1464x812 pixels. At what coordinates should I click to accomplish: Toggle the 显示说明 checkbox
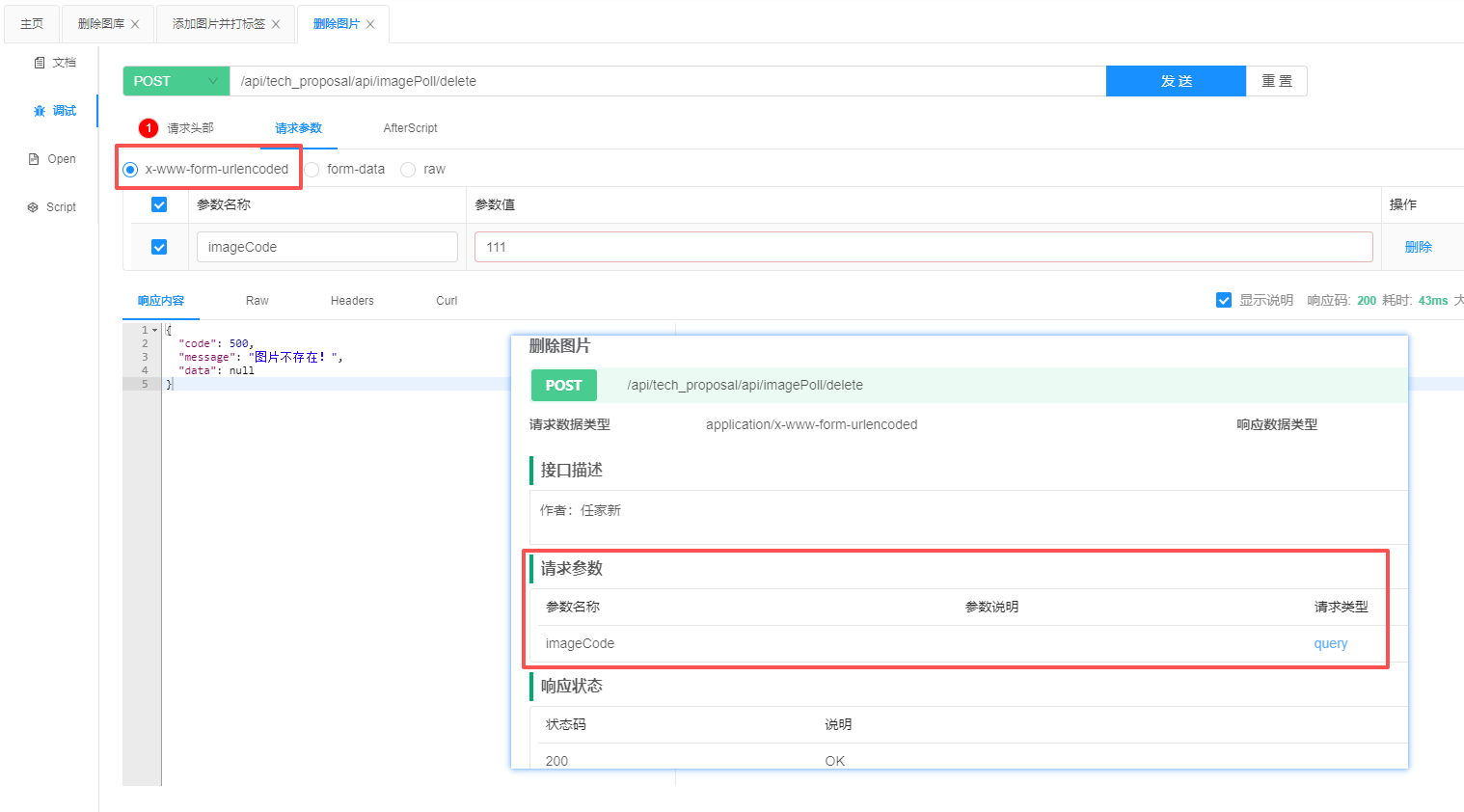[1224, 300]
